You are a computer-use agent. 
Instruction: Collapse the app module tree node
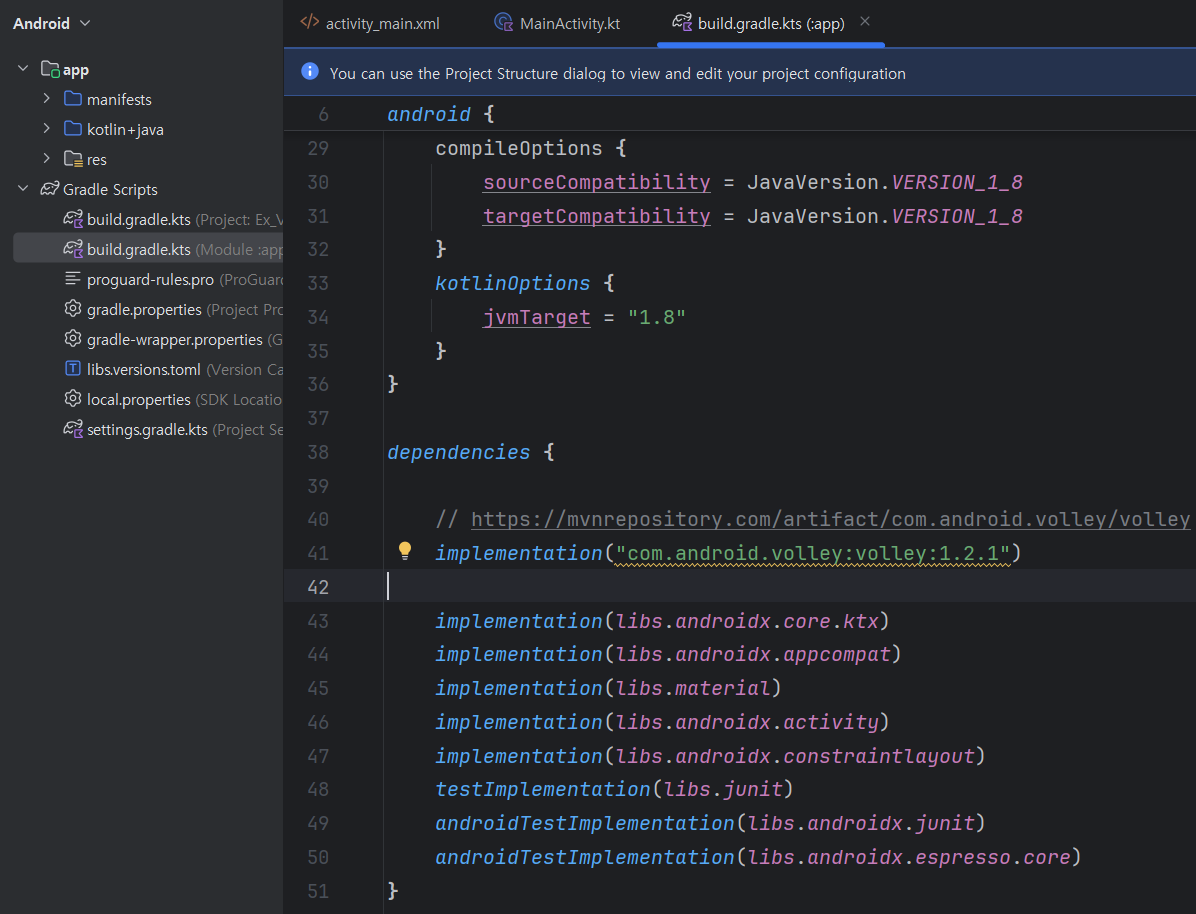pyautogui.click(x=23, y=69)
